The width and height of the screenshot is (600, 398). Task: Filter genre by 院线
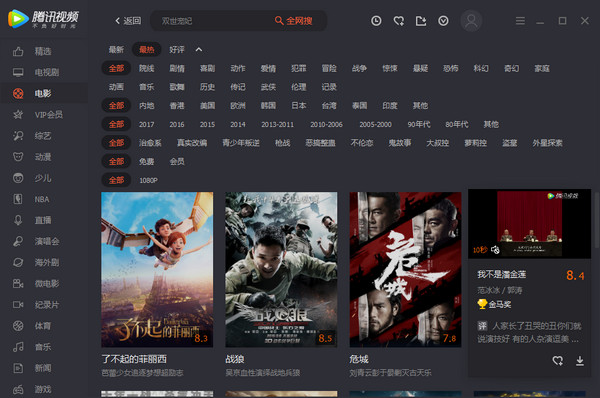point(147,68)
